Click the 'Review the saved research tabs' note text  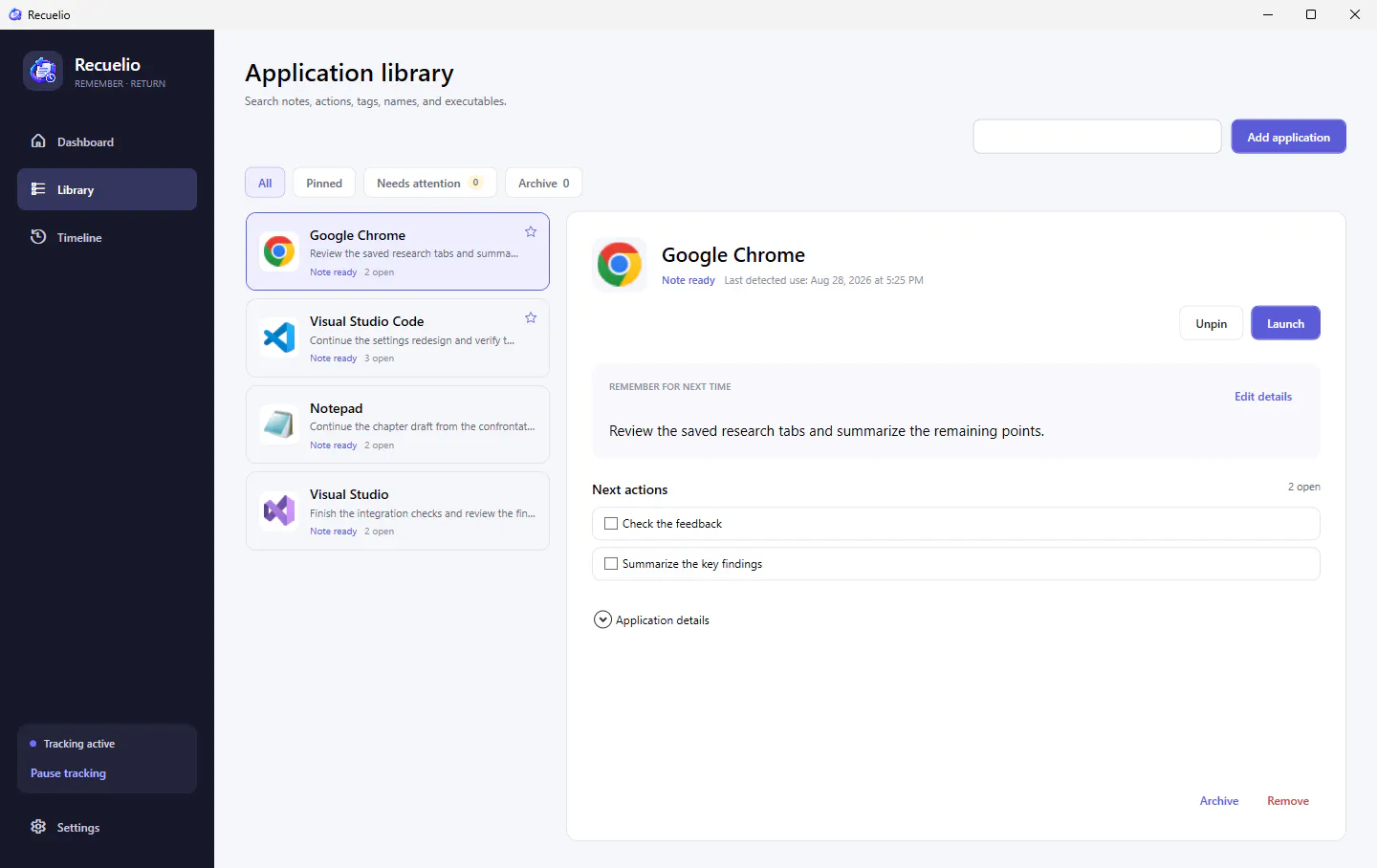click(x=826, y=431)
